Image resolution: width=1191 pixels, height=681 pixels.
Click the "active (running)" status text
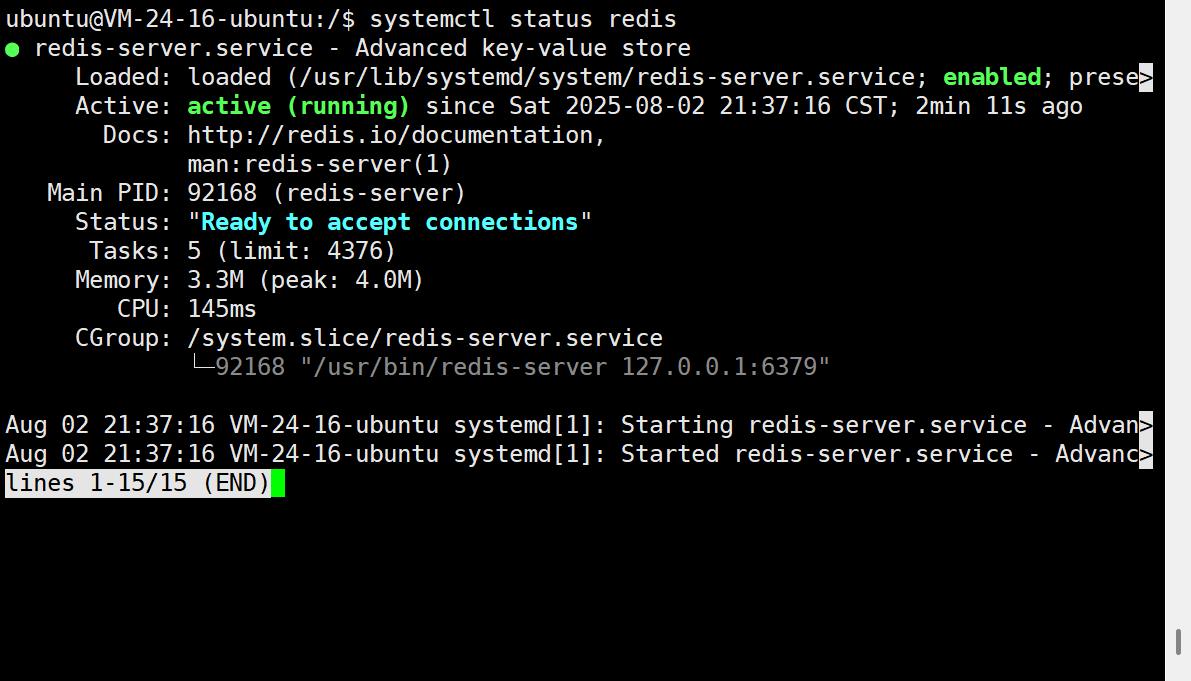point(299,106)
